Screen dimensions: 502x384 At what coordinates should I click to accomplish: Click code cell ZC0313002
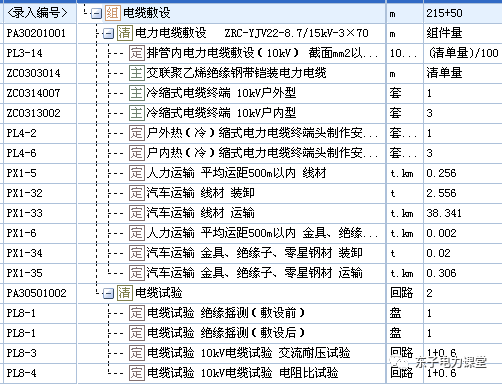[x=40, y=113]
